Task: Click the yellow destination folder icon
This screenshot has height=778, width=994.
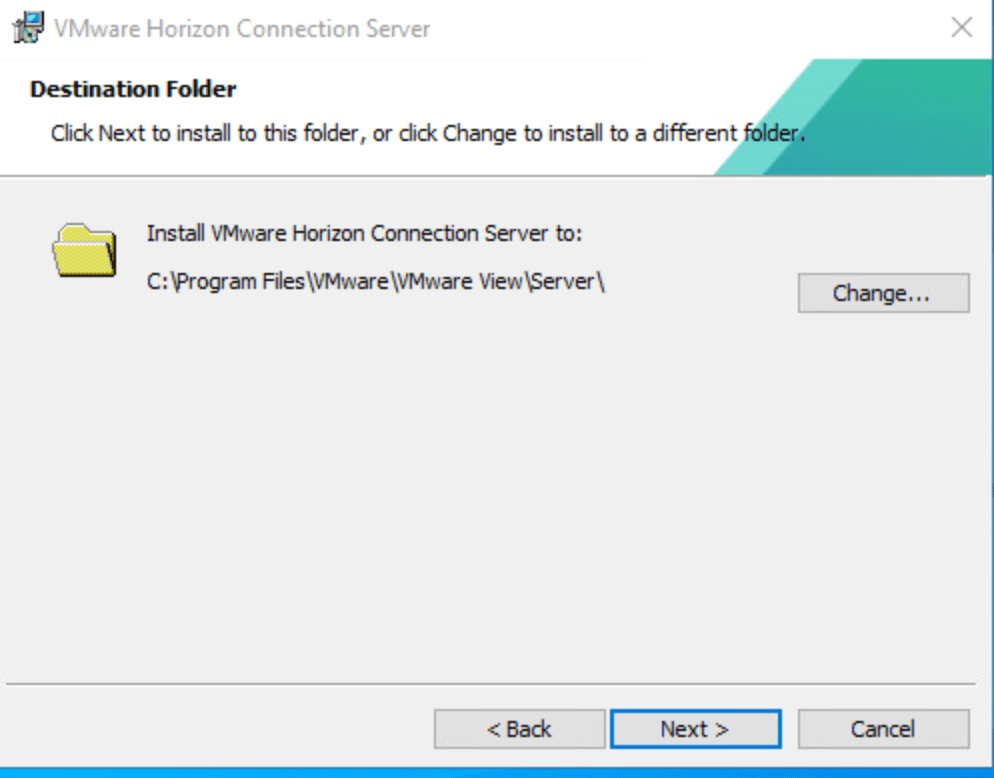Action: 84,250
